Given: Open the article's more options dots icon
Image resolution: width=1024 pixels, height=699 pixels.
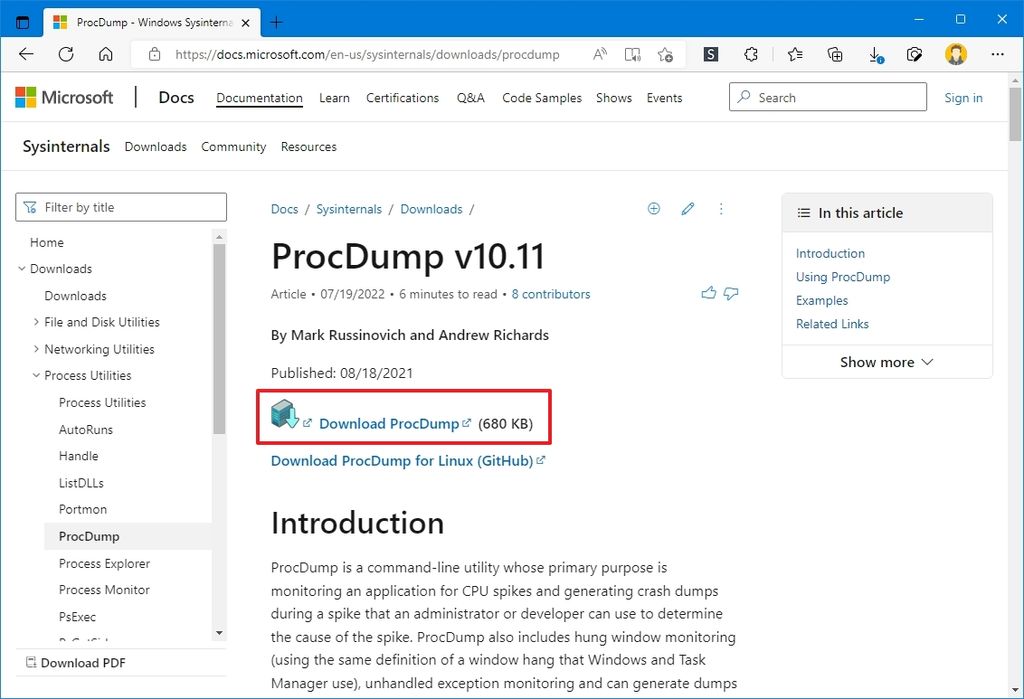Looking at the screenshot, I should (721, 208).
